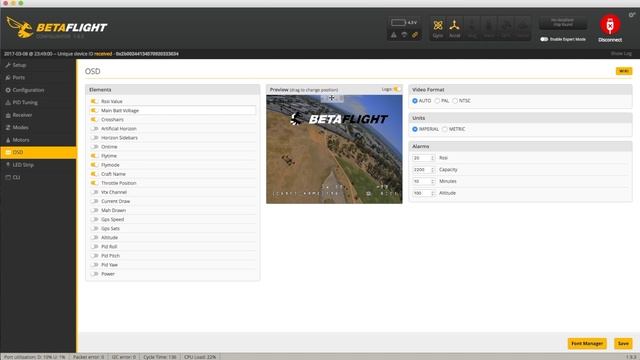The width and height of the screenshot is (640, 360).
Task: Click the Rssi alarm value field
Action: (x=424, y=158)
